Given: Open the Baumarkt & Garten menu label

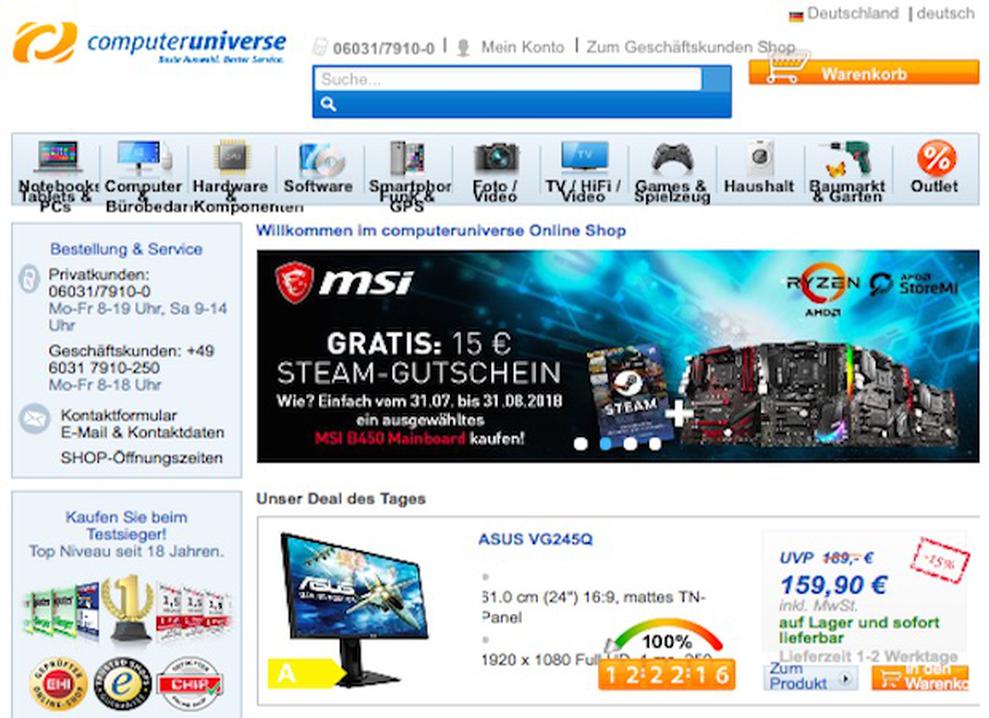Looking at the screenshot, I should [847, 192].
